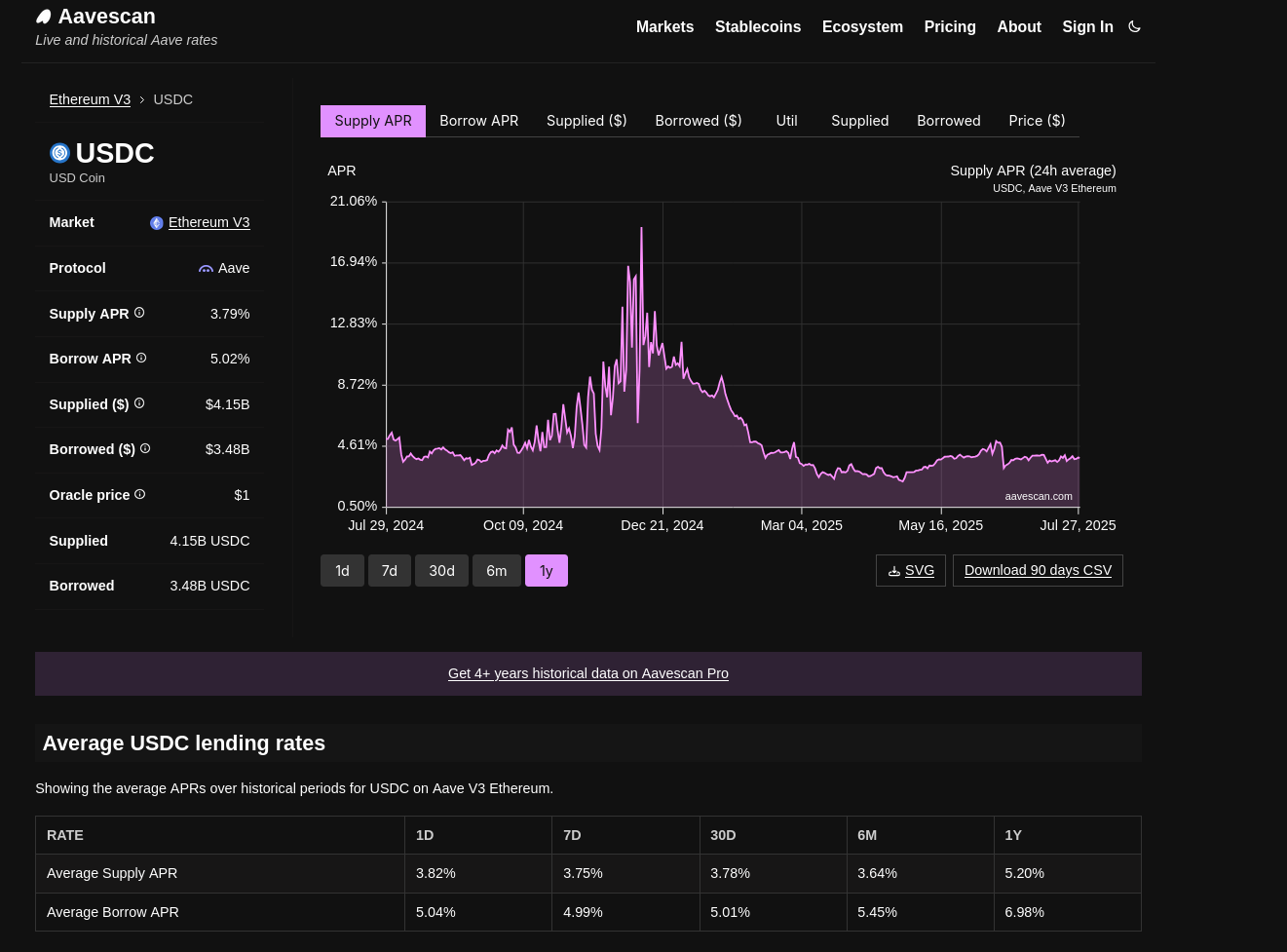Switch to the Price ($) tab
1287x952 pixels.
tap(1037, 121)
